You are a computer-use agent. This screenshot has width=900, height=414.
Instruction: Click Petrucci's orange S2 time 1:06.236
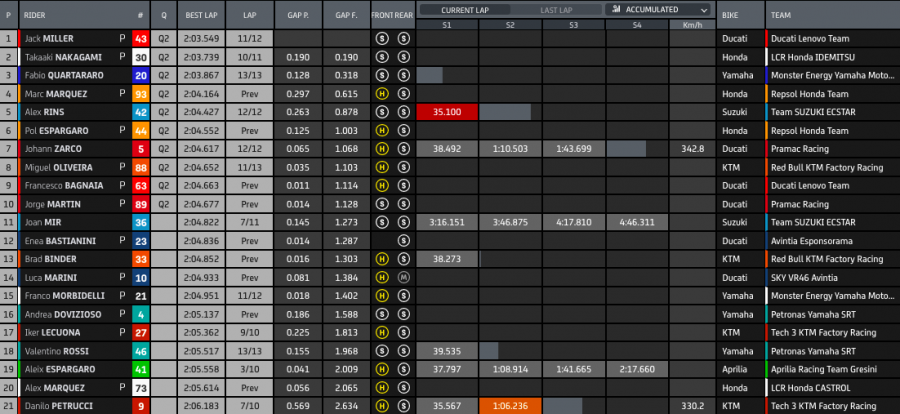pyautogui.click(x=511, y=407)
